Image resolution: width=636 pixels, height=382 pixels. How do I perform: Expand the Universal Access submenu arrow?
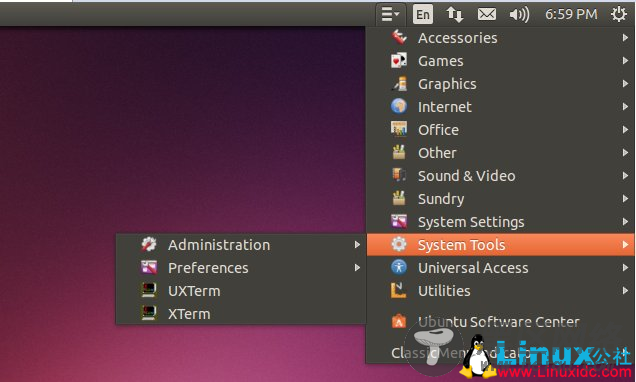click(x=625, y=268)
